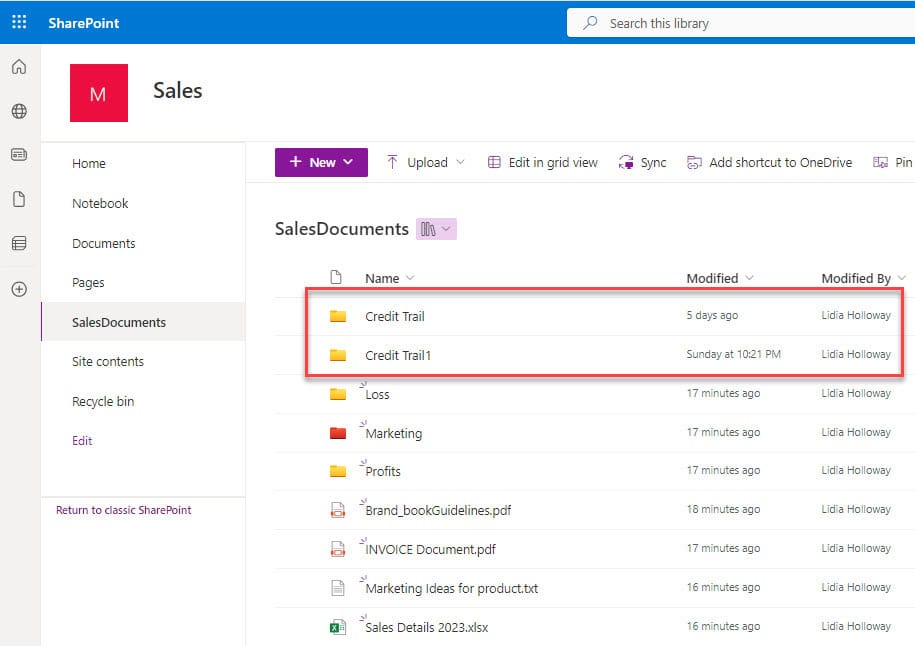Open the My lists icon in app bar
This screenshot has width=915, height=646.
pos(19,243)
